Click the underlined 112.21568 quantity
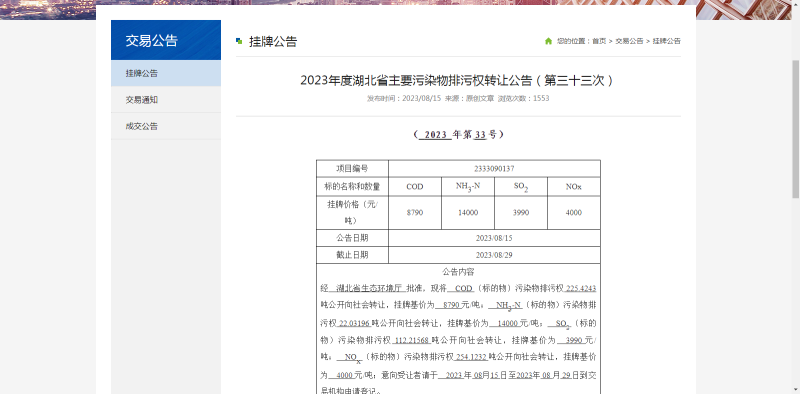The width and height of the screenshot is (800, 394). click(x=412, y=340)
